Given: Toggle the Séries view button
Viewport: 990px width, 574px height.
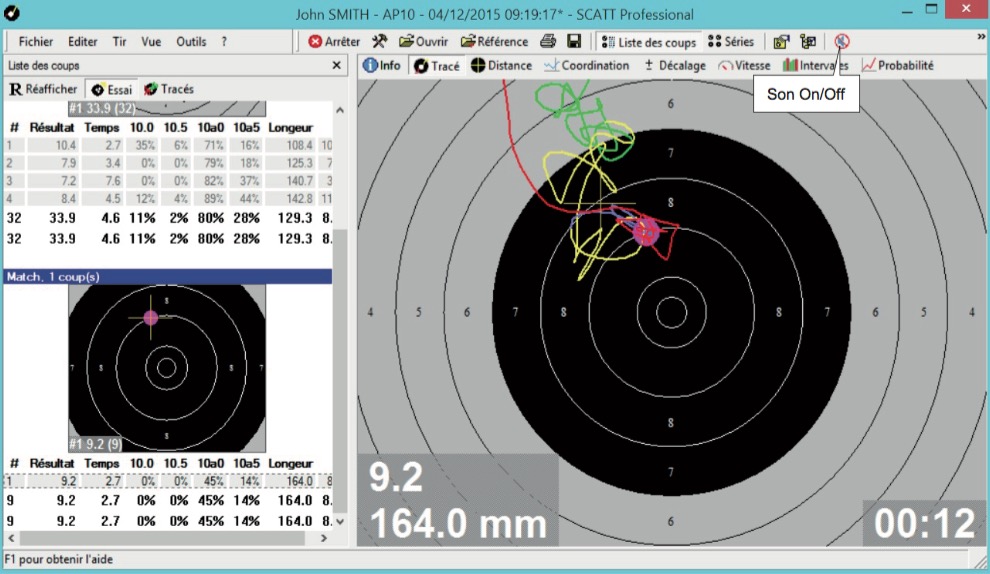Looking at the screenshot, I should [731, 42].
